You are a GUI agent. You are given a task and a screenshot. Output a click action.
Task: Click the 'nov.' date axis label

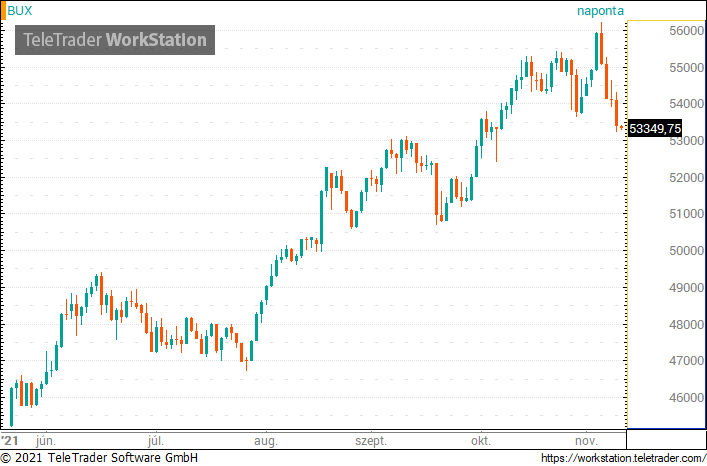pyautogui.click(x=586, y=441)
